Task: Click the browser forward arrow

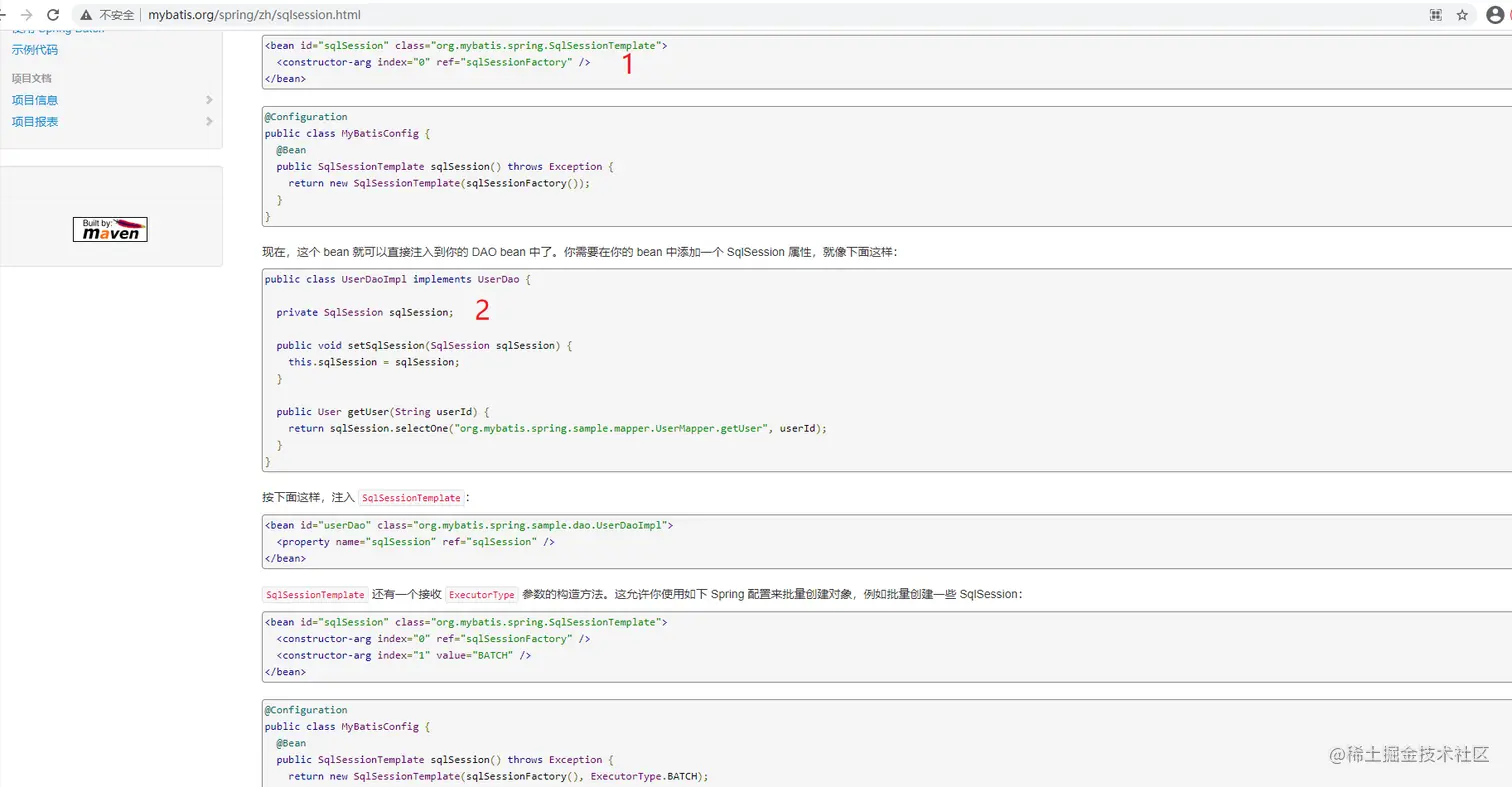Action: (x=26, y=15)
